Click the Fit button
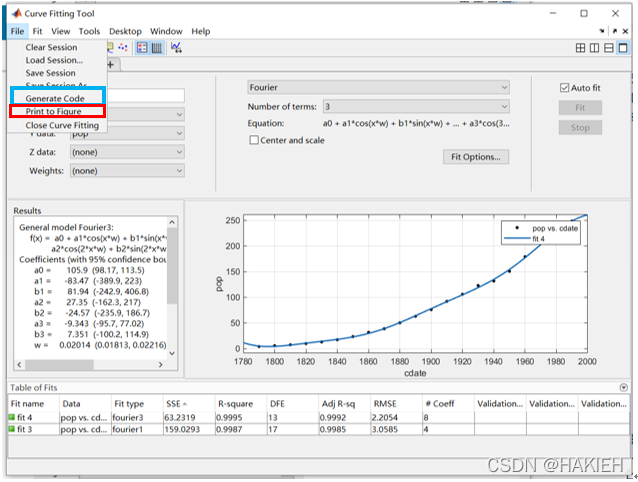638x482 pixels. 580,108
